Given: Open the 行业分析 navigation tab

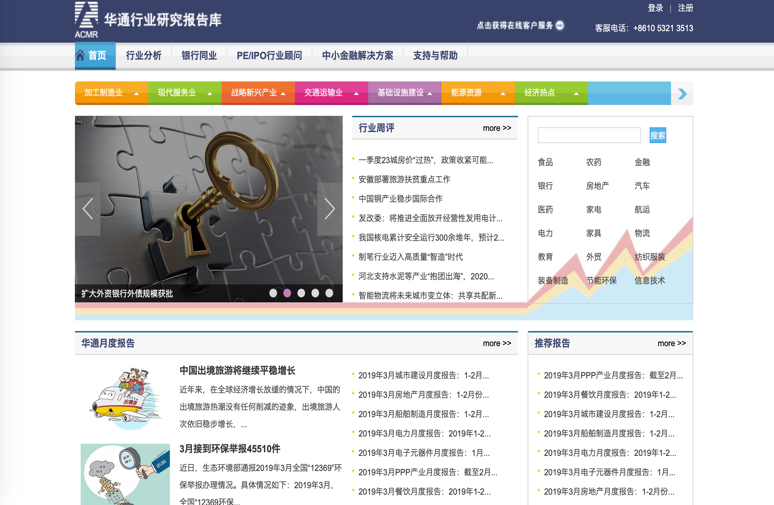Looking at the screenshot, I should pos(144,55).
